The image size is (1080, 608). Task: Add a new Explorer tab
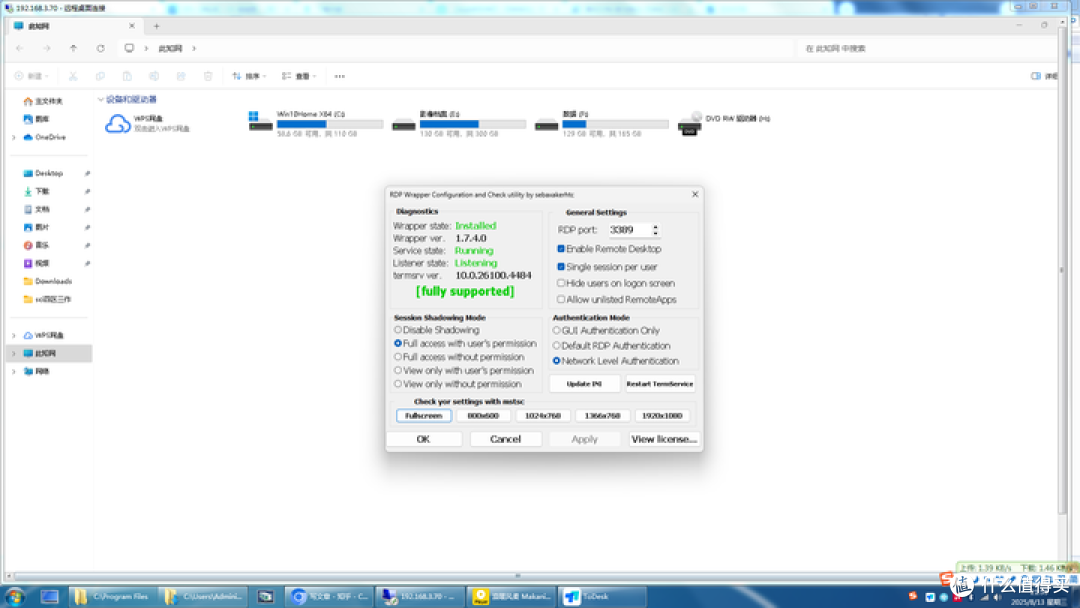156,26
